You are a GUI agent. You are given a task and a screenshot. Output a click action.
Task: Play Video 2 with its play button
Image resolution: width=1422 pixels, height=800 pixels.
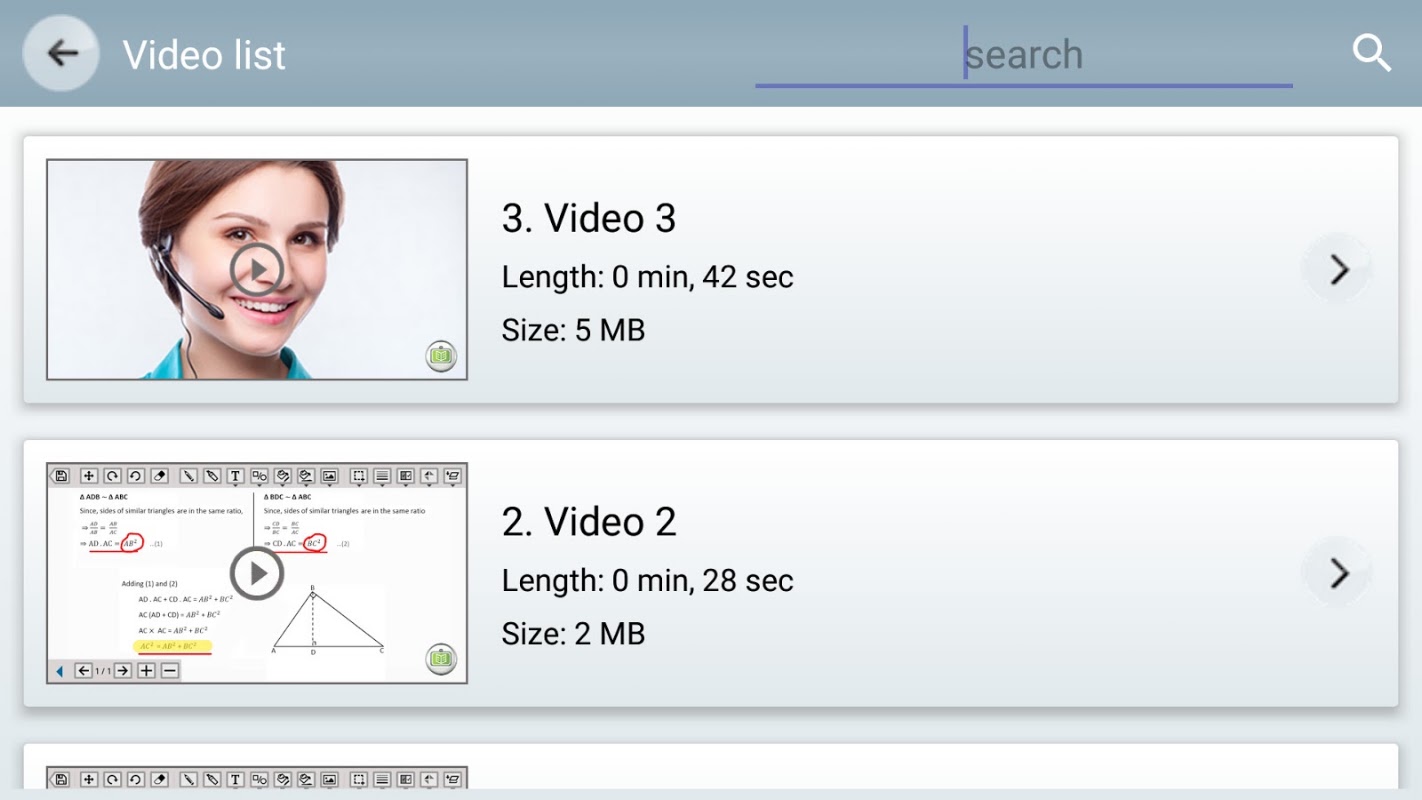point(257,573)
